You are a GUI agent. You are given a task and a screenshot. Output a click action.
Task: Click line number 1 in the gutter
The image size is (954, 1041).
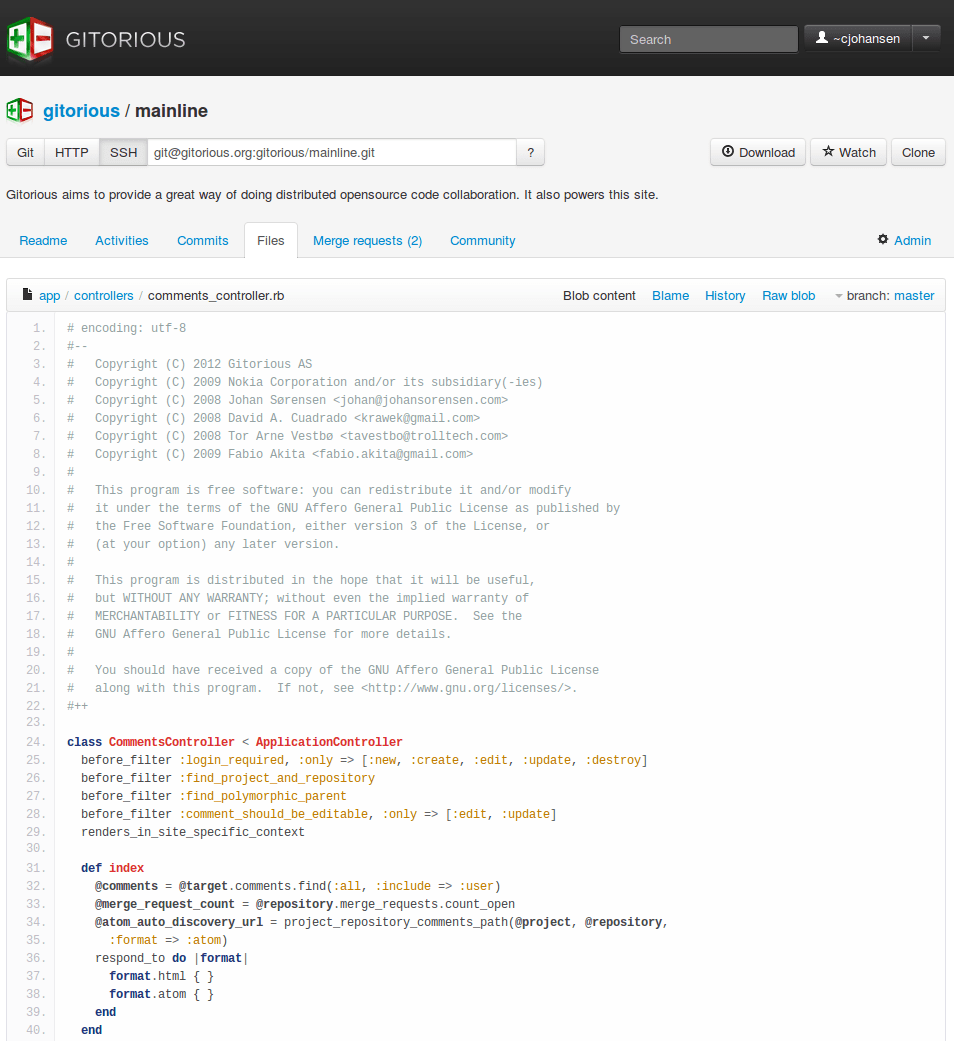point(39,328)
